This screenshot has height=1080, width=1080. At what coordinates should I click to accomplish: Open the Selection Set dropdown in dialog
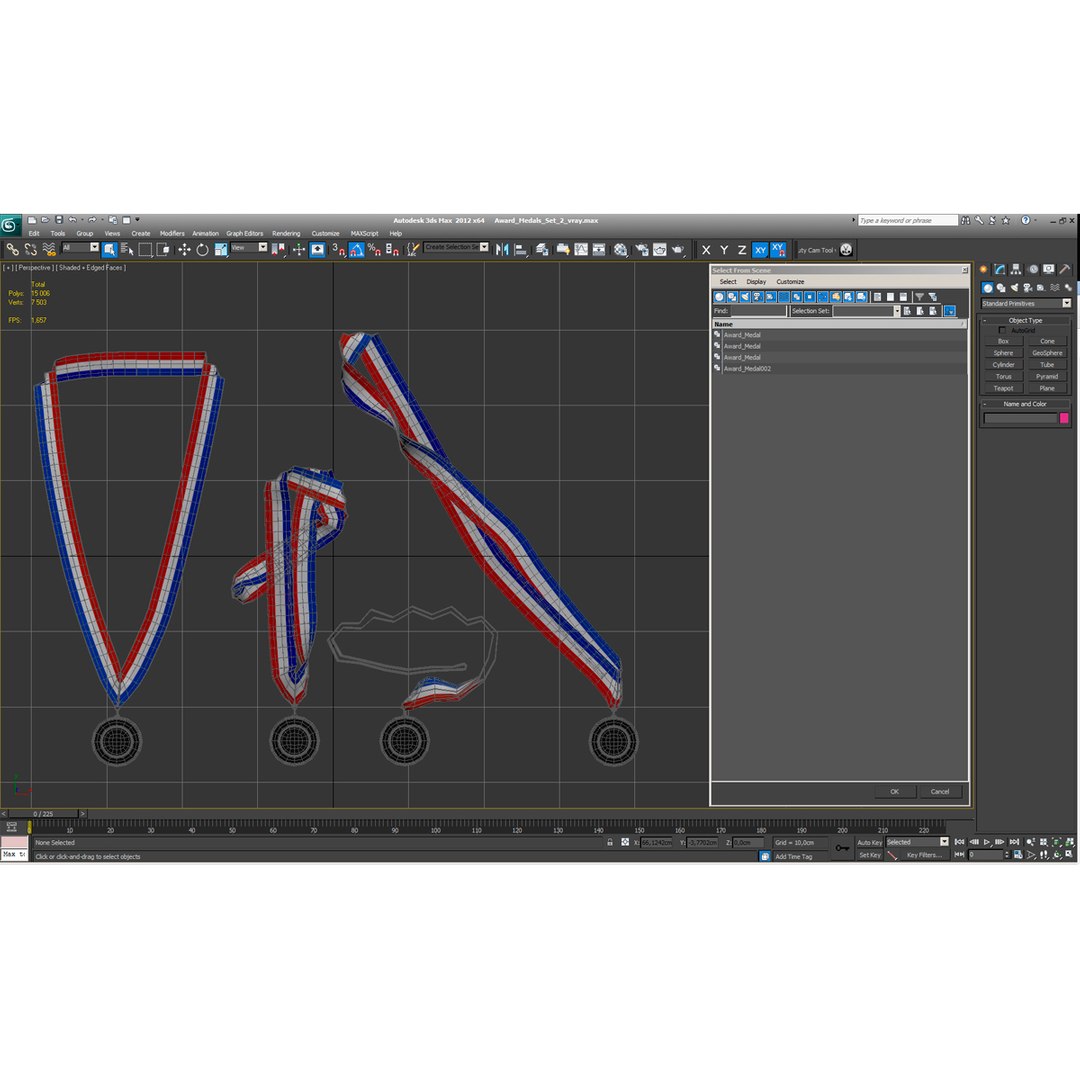point(897,311)
